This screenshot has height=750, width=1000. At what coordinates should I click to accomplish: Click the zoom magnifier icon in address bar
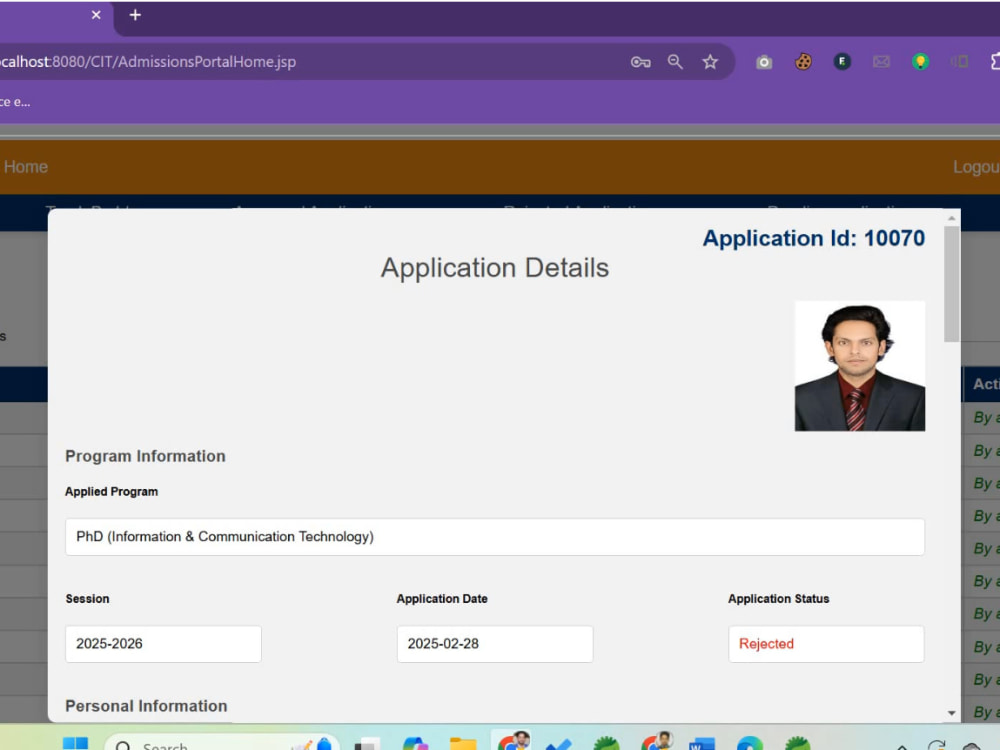click(x=675, y=62)
